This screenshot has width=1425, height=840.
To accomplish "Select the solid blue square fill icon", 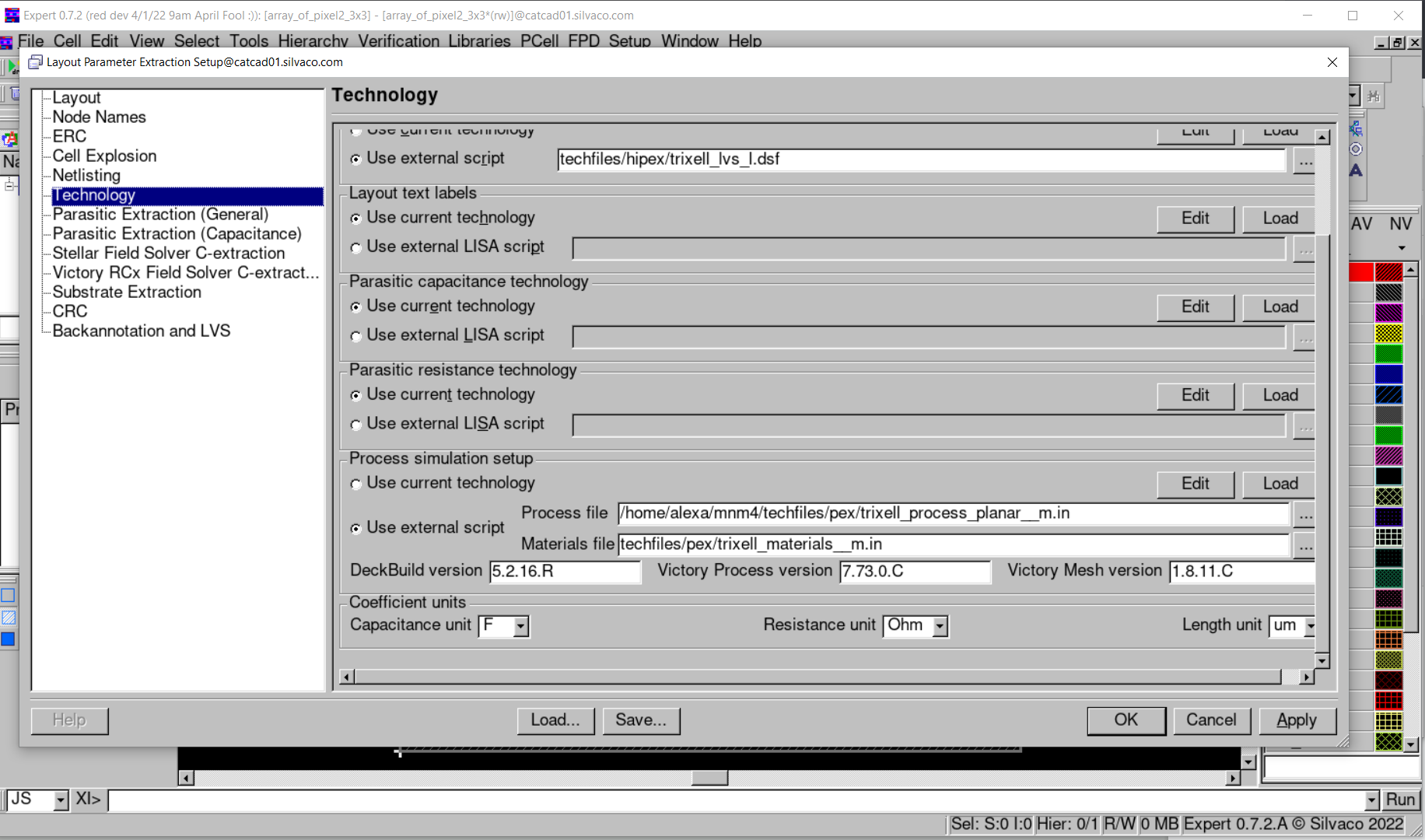I will pos(8,639).
